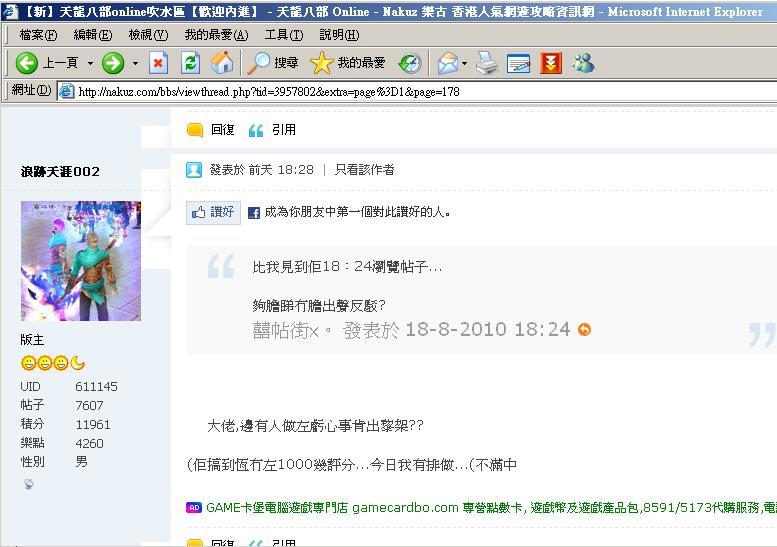Click the 我的最愛 toolbar label
This screenshot has width=777, height=547.
click(x=361, y=63)
